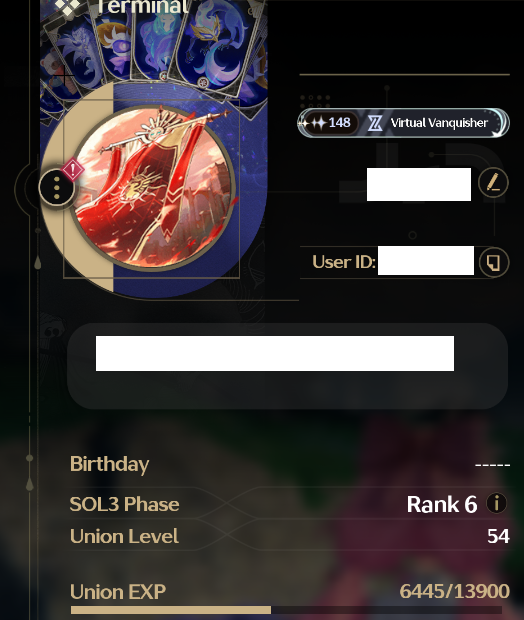The image size is (524, 620).
Task: Click the edit username pencil icon
Action: [x=493, y=183]
